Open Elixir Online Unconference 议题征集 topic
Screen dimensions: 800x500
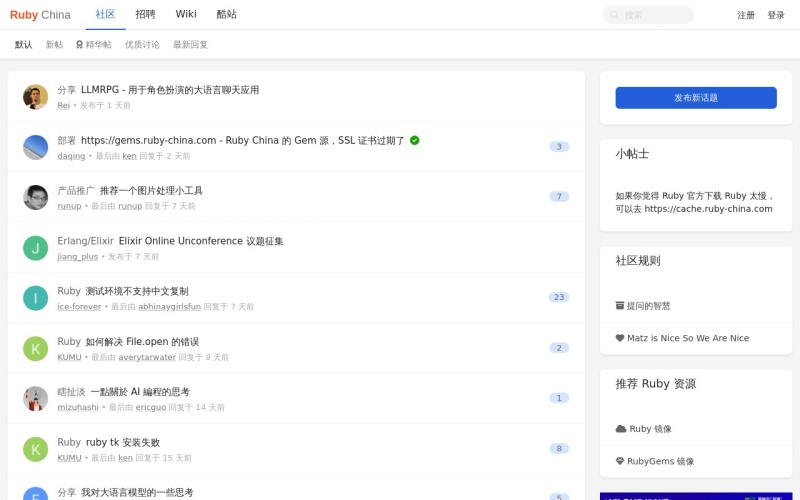pos(201,241)
